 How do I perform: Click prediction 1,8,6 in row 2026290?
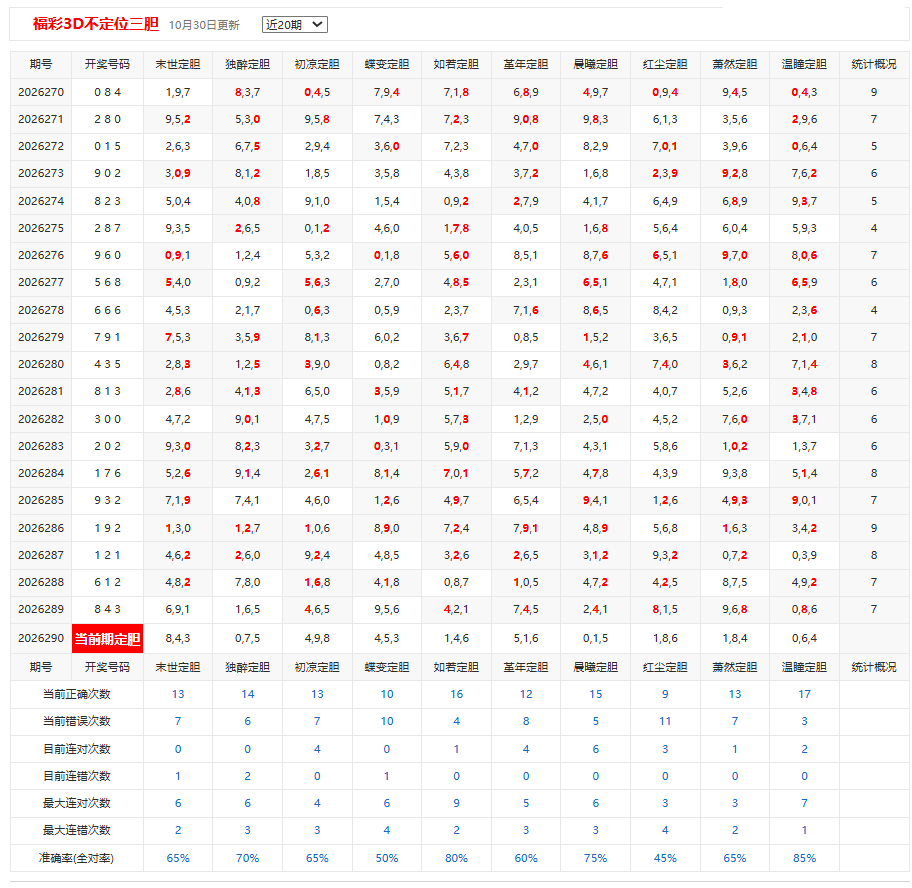tap(665, 638)
